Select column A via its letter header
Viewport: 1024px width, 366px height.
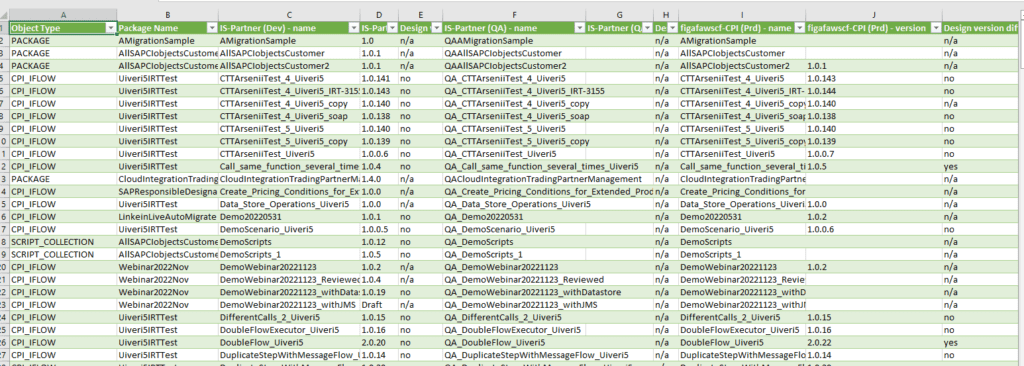coord(63,14)
